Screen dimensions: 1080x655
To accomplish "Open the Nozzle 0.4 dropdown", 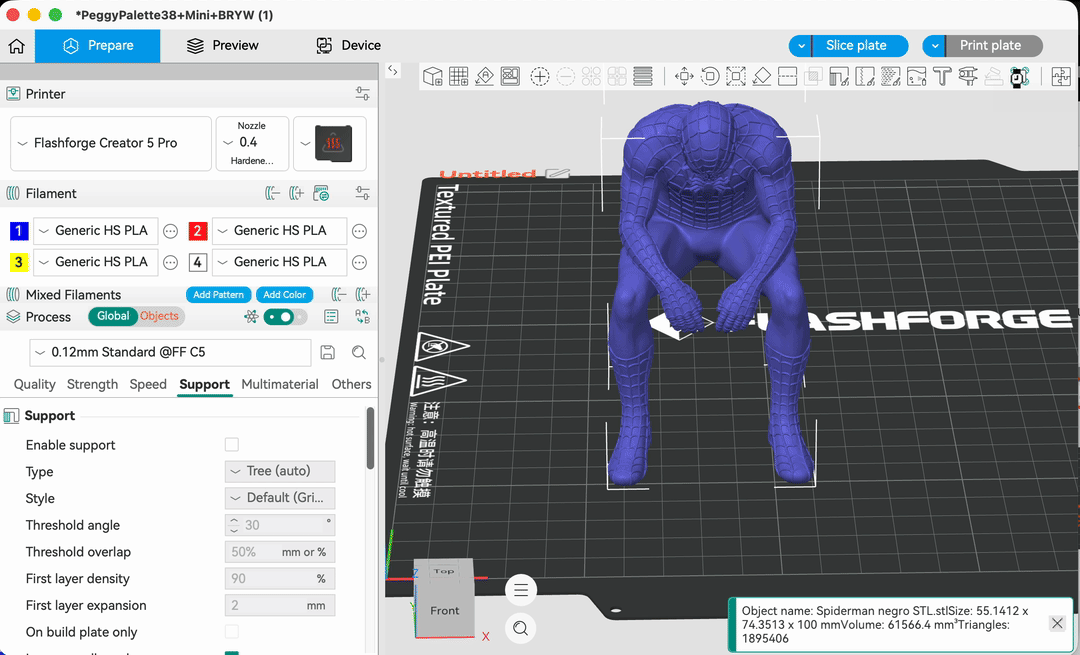I will [252, 143].
